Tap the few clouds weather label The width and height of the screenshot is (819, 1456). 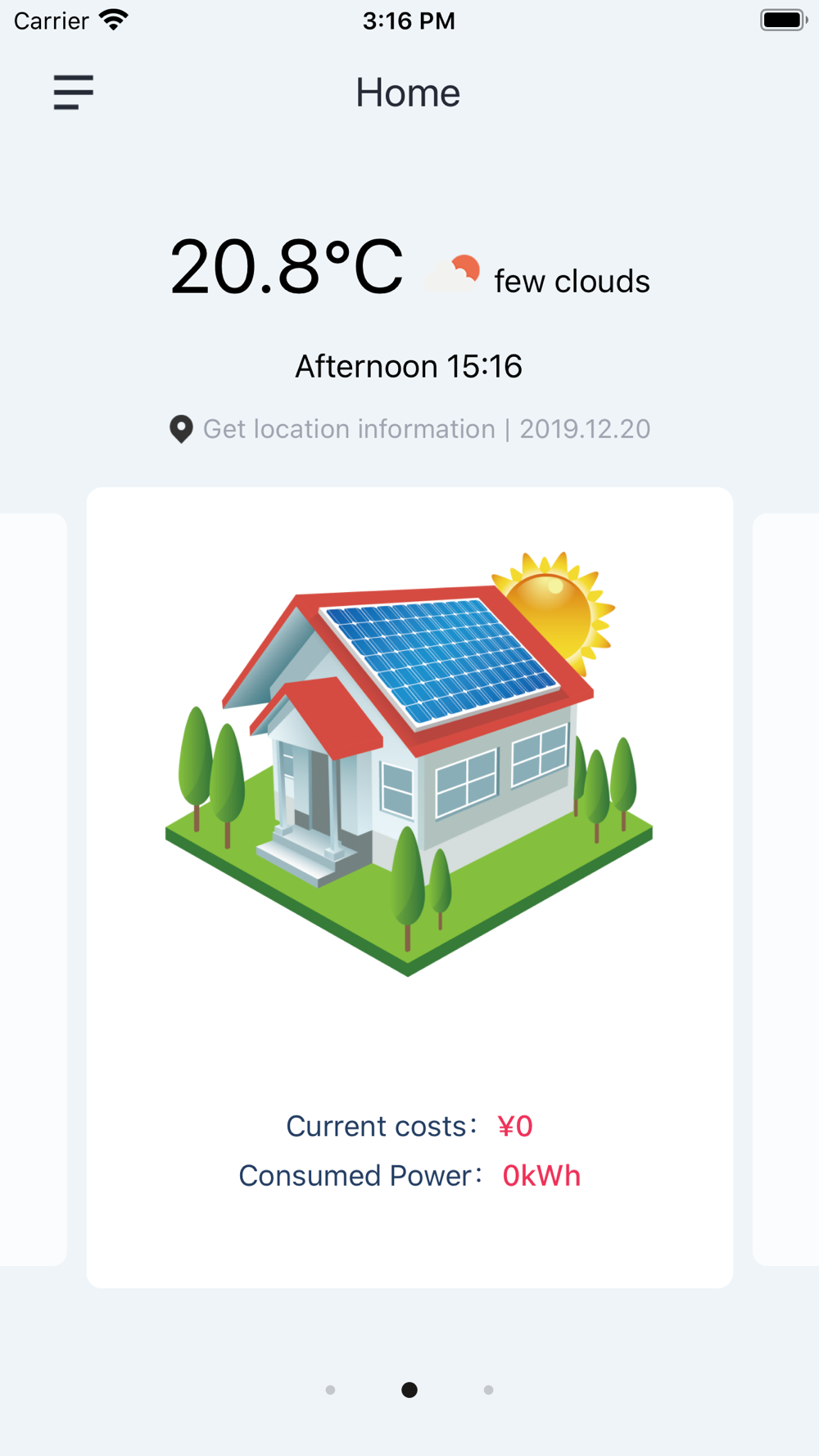pos(572,282)
